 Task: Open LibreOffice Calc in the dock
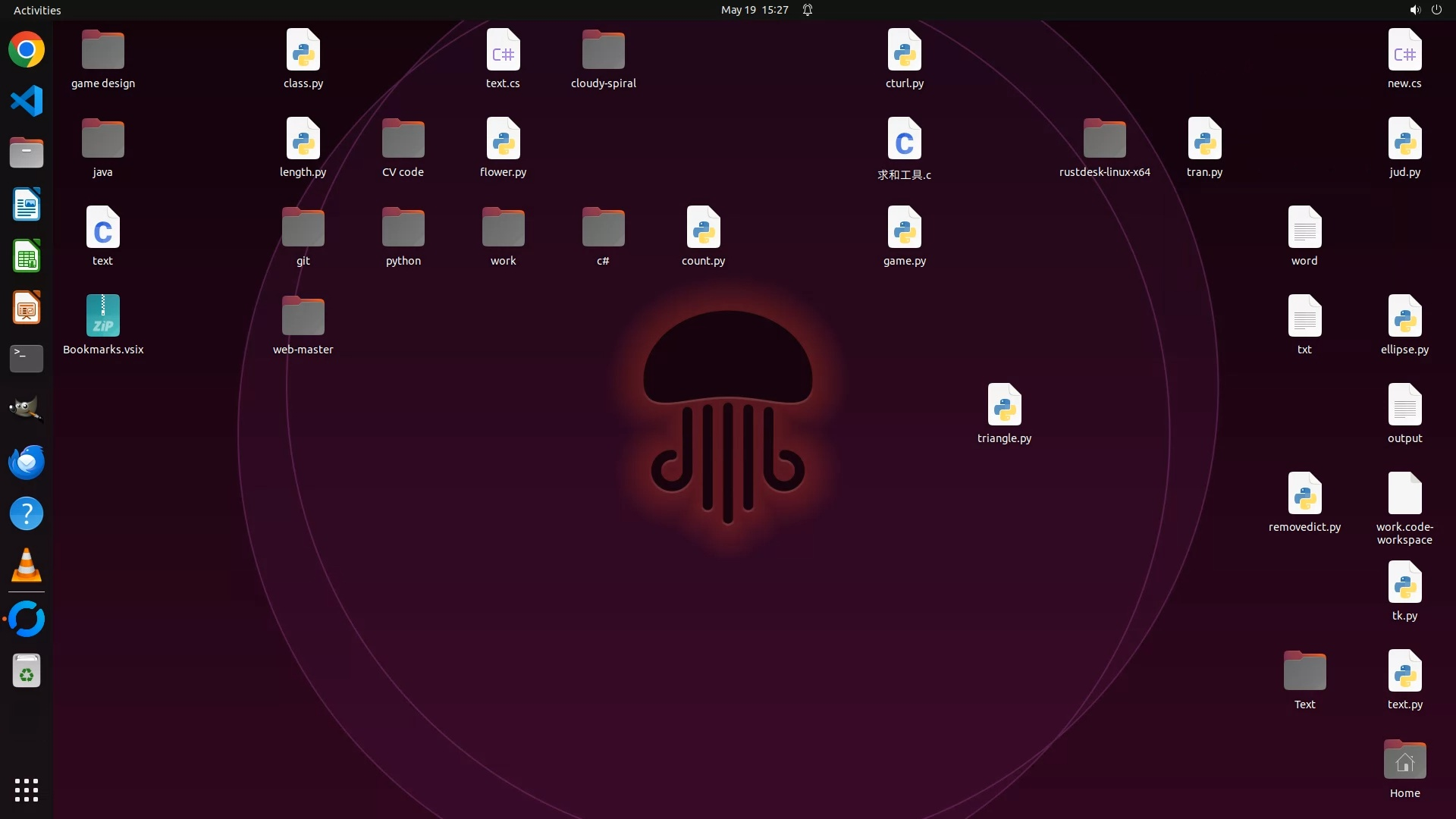click(x=27, y=256)
